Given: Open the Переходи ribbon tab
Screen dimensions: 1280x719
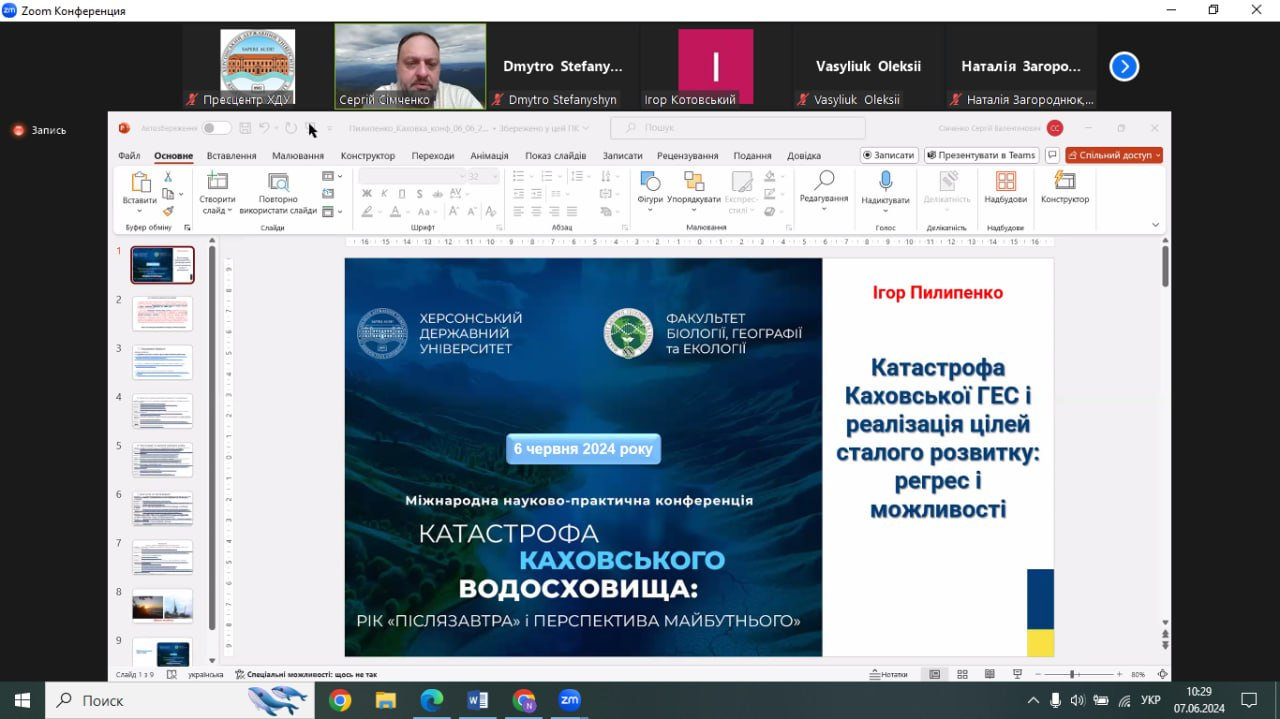Looking at the screenshot, I should 433,156.
